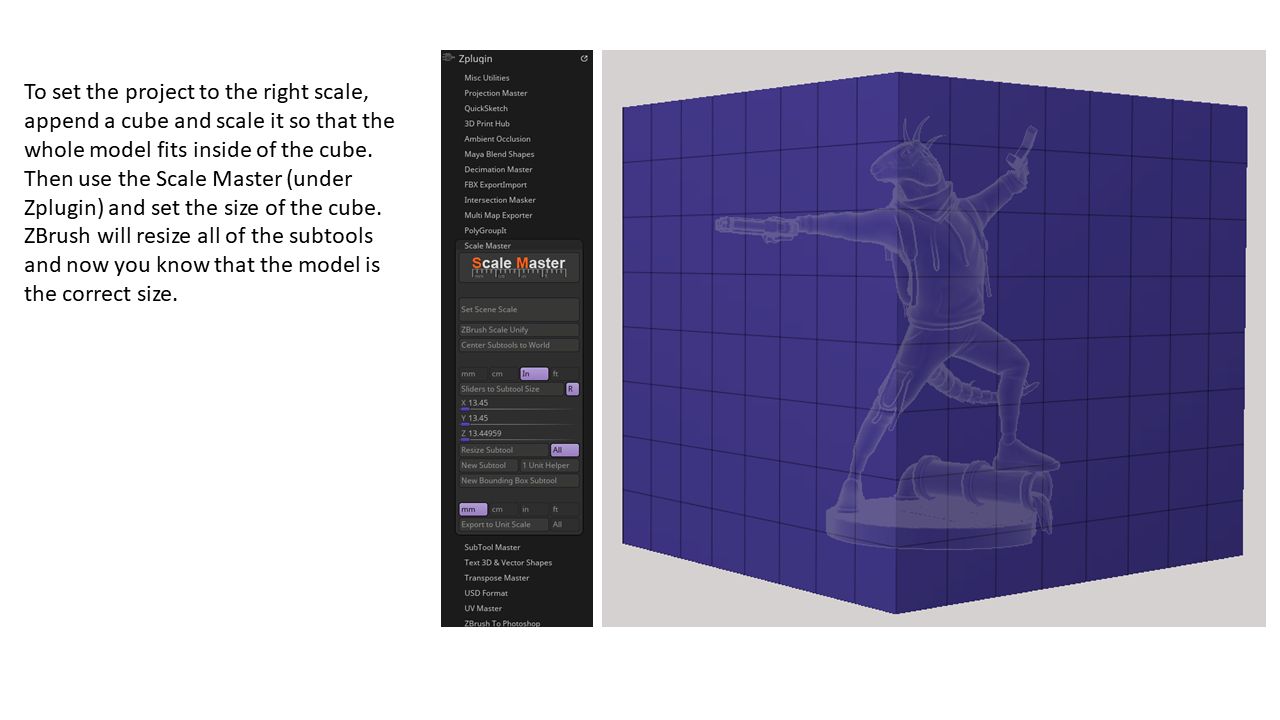Click the Zplugin palette refresh icon

[x=584, y=59]
